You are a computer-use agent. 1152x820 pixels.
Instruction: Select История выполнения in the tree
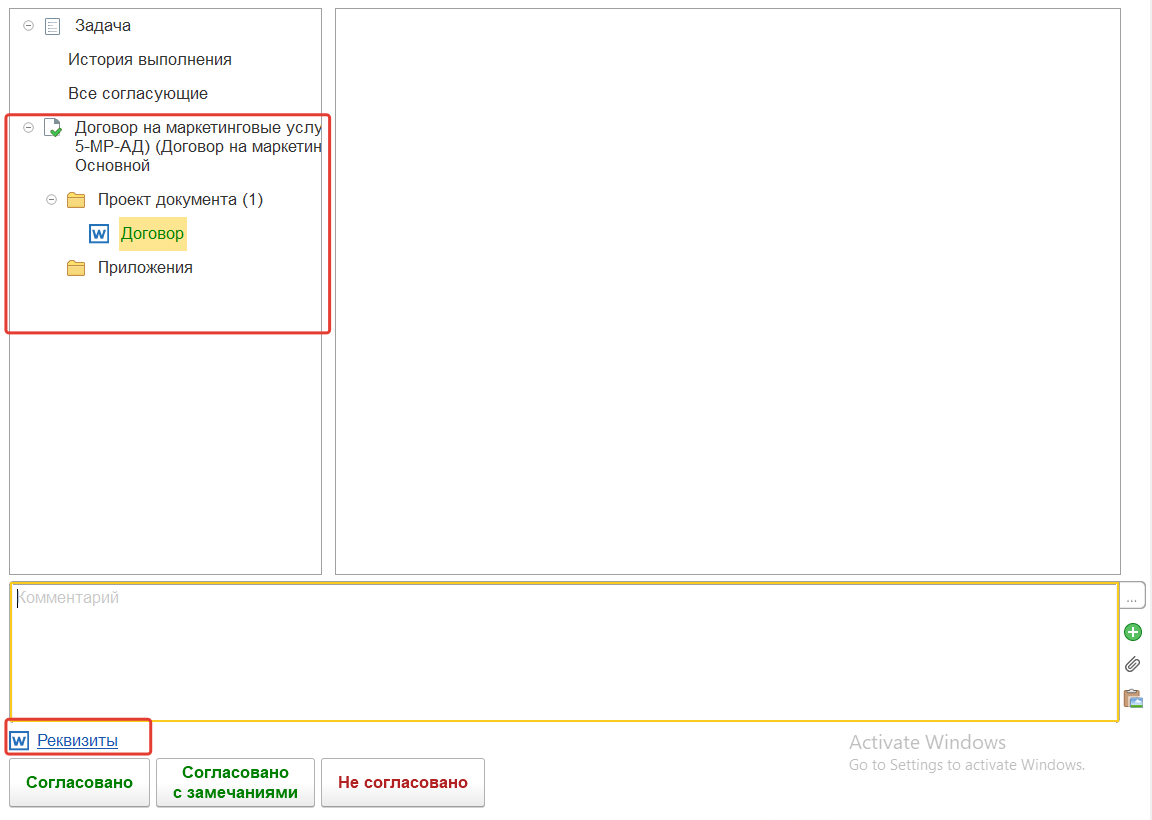point(150,60)
